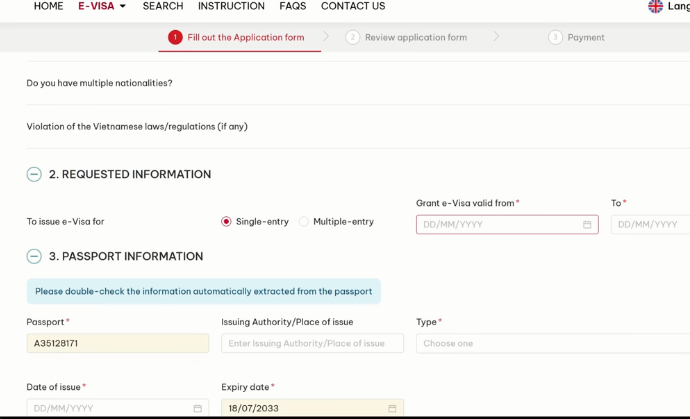This screenshot has width=690, height=419.
Task: Click the '2. REQUESTED INFORMATION' heading
Action: coord(130,174)
